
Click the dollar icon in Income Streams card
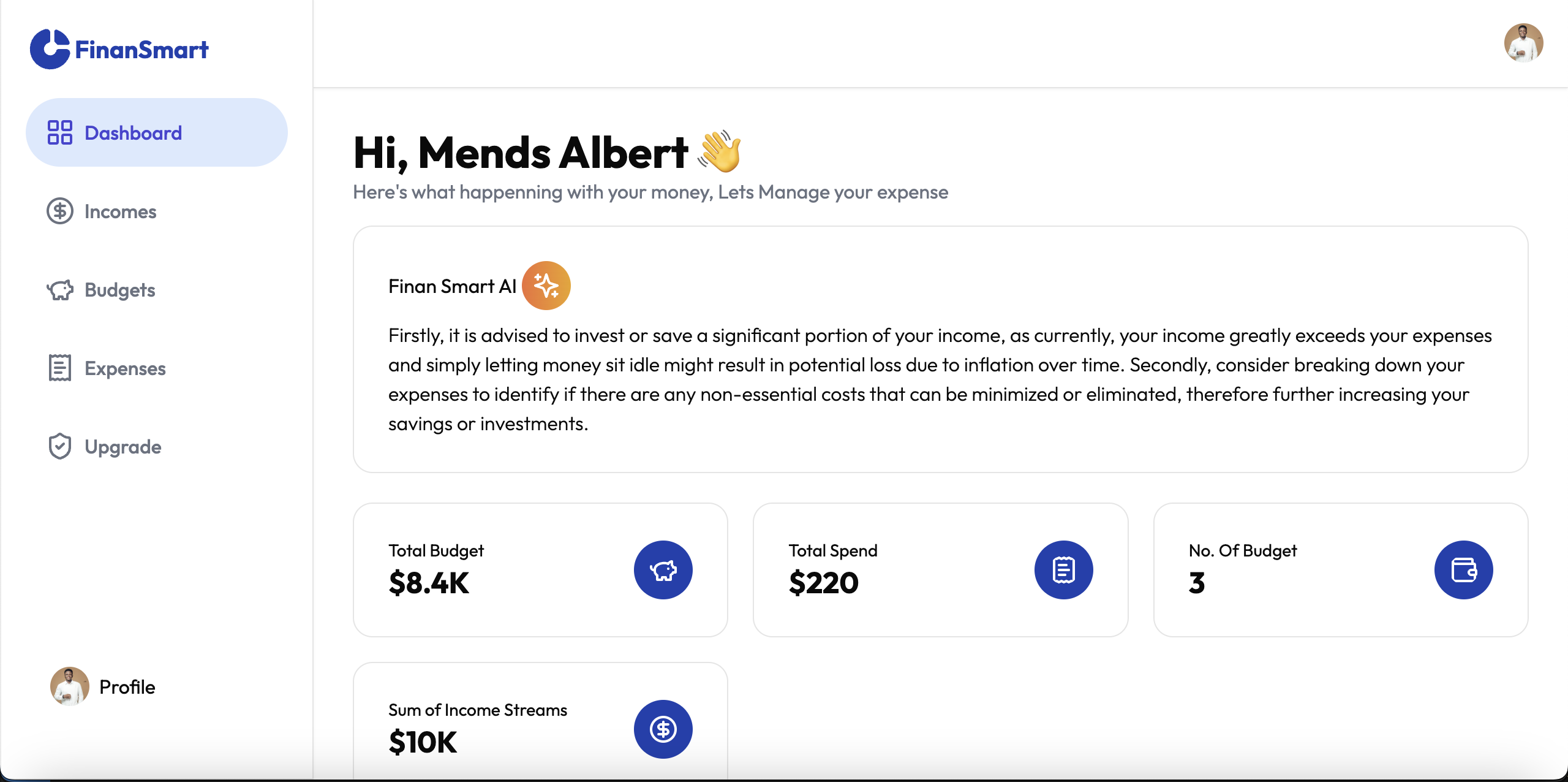click(663, 729)
